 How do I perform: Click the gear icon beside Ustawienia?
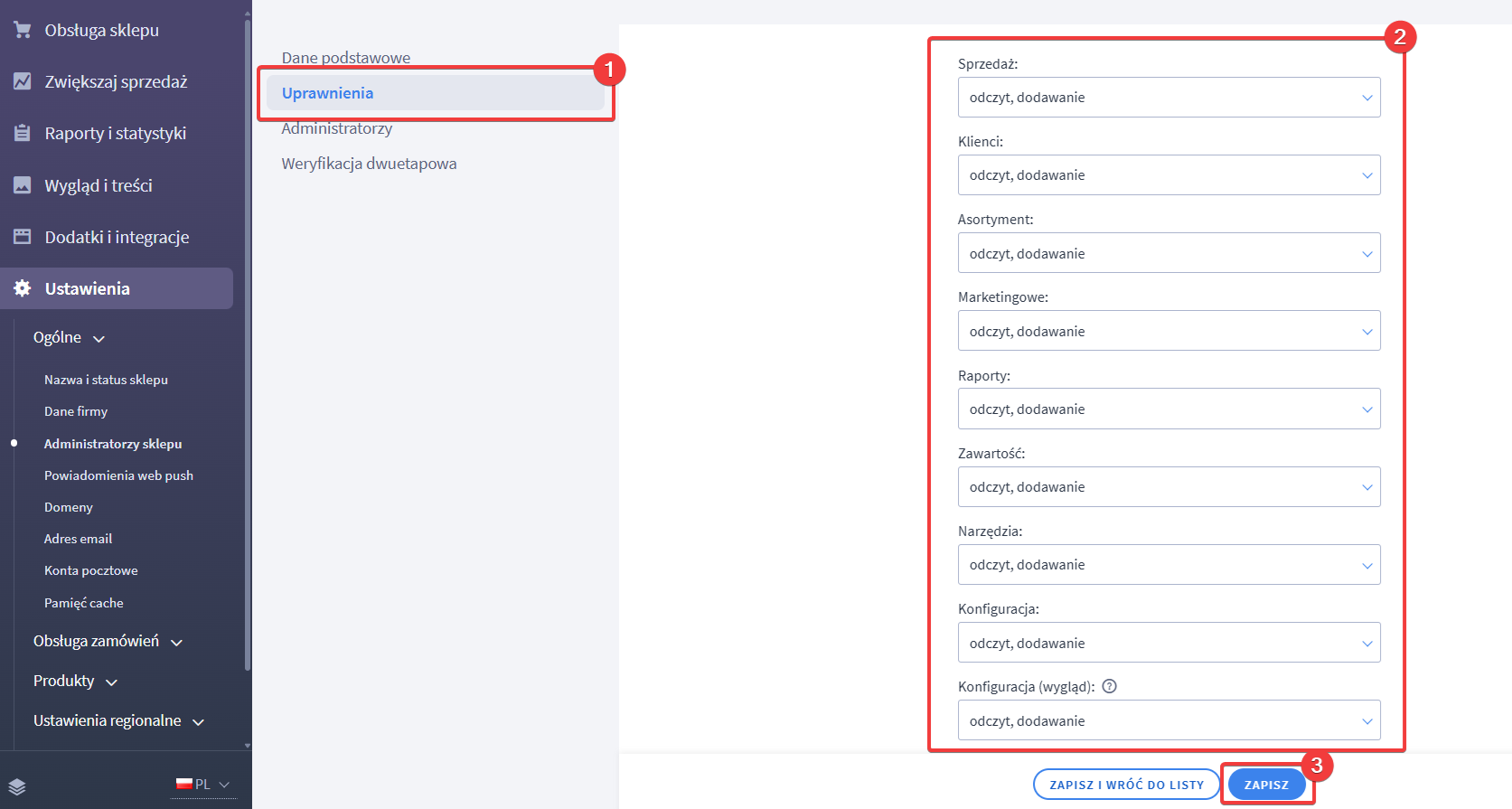(23, 288)
